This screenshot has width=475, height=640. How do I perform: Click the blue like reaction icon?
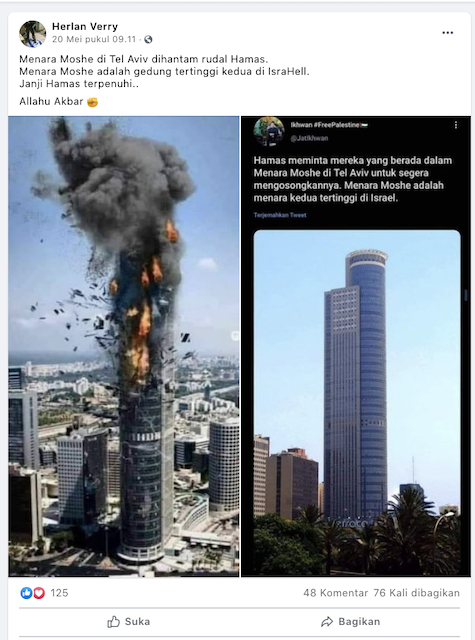click(26, 593)
